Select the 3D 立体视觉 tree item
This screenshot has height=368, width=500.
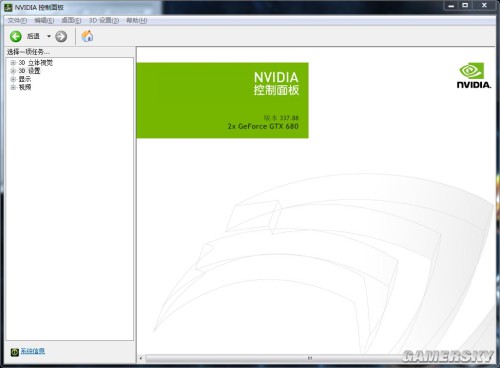point(36,63)
